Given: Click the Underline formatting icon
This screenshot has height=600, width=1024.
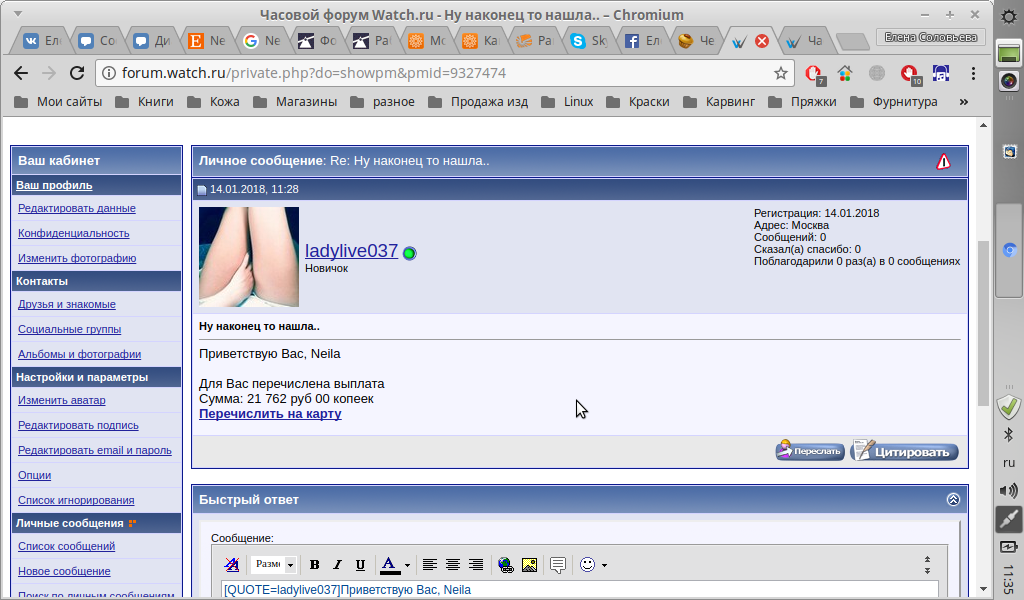Looking at the screenshot, I should click(360, 565).
